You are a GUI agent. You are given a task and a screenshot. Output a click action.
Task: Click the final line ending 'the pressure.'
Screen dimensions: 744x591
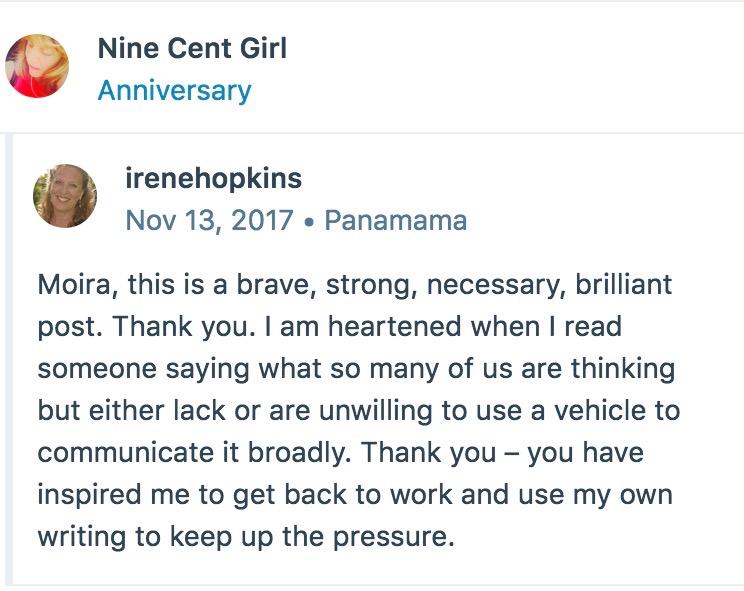[x=245, y=537]
